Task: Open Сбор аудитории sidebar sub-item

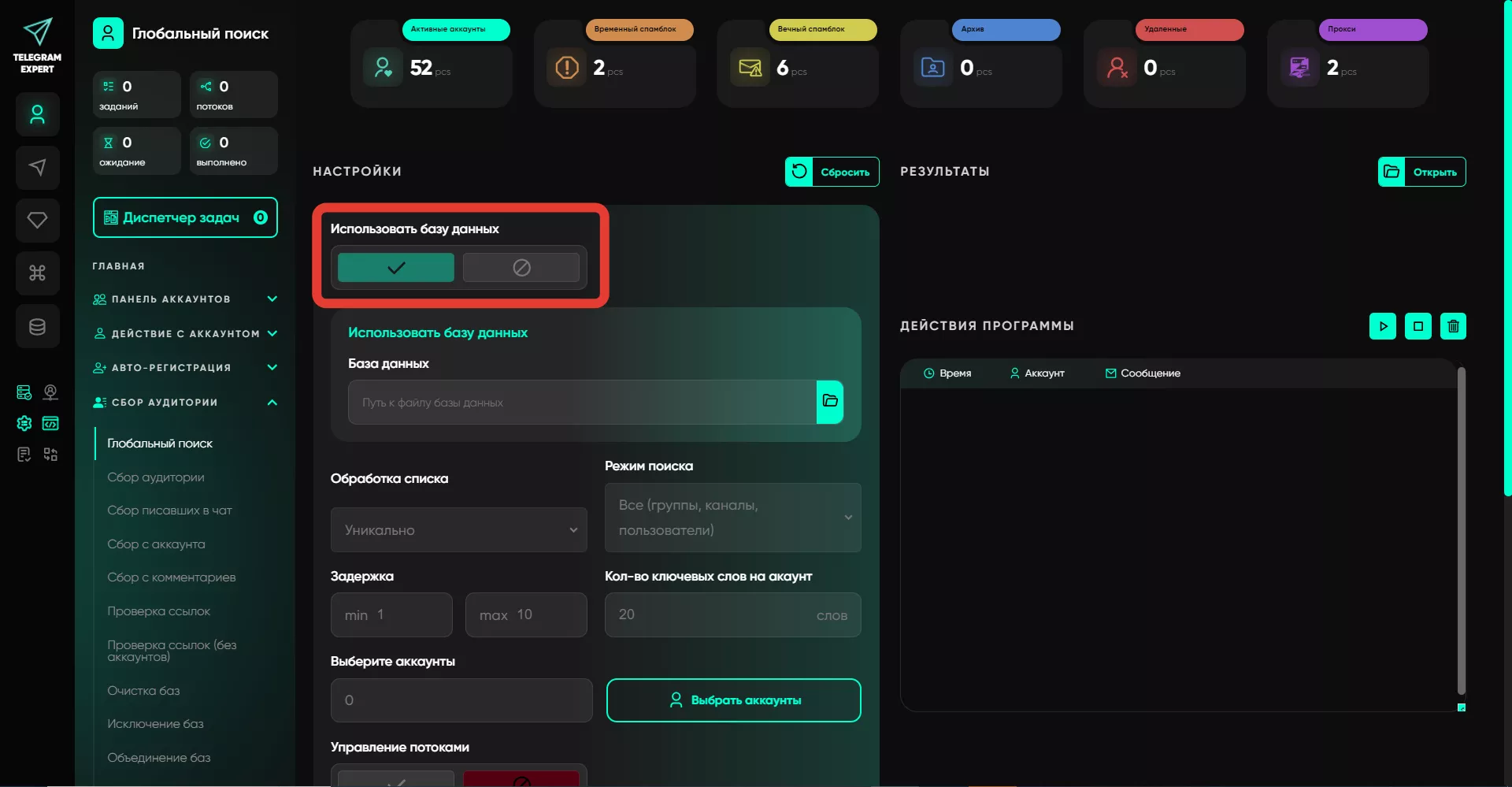Action: [156, 477]
